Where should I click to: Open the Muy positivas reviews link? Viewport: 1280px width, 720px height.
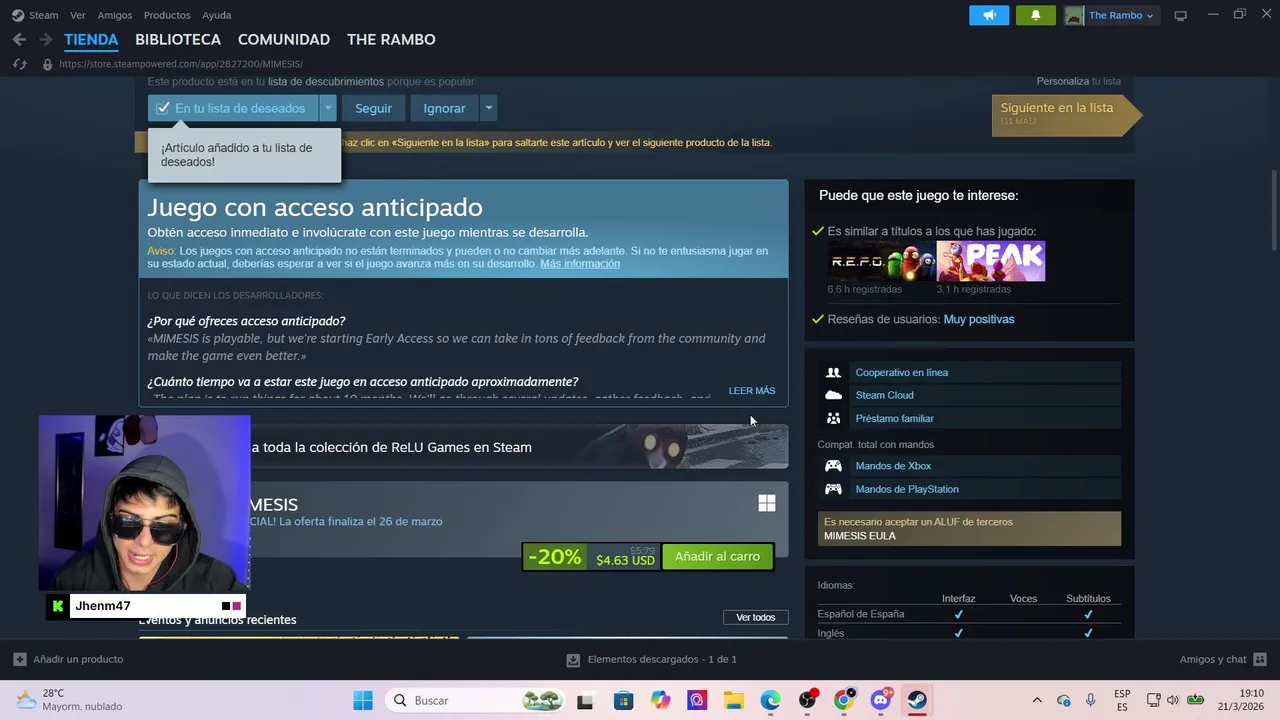tap(979, 320)
